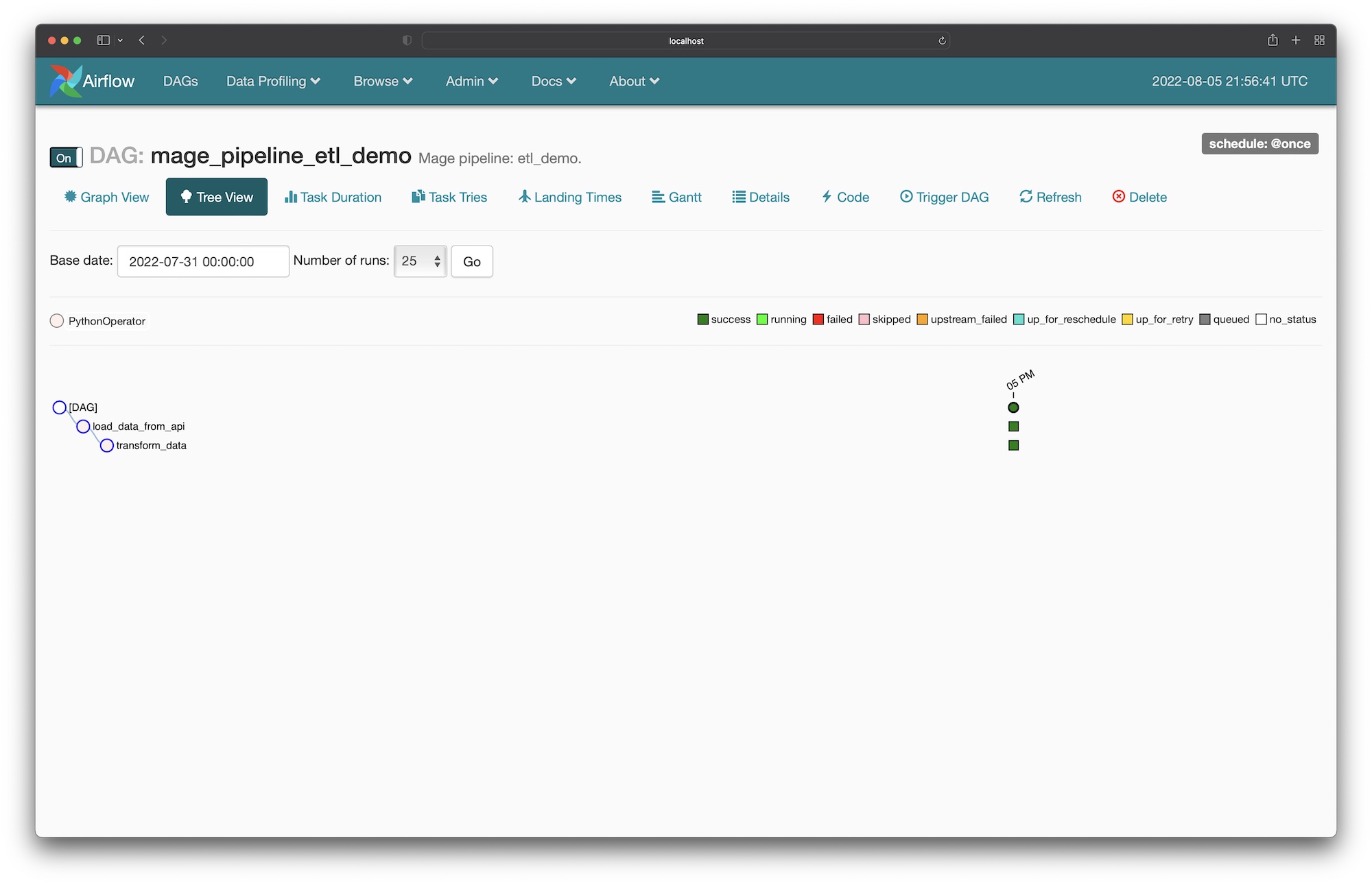Click the load_data_from_api success task square

point(1014,427)
